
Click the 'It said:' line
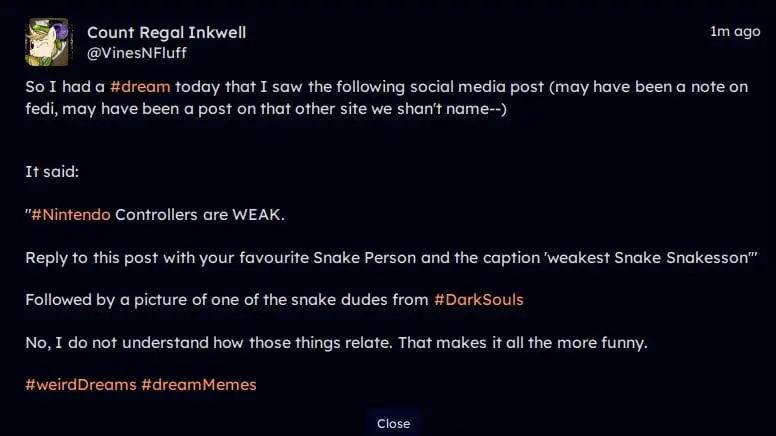[x=52, y=172]
